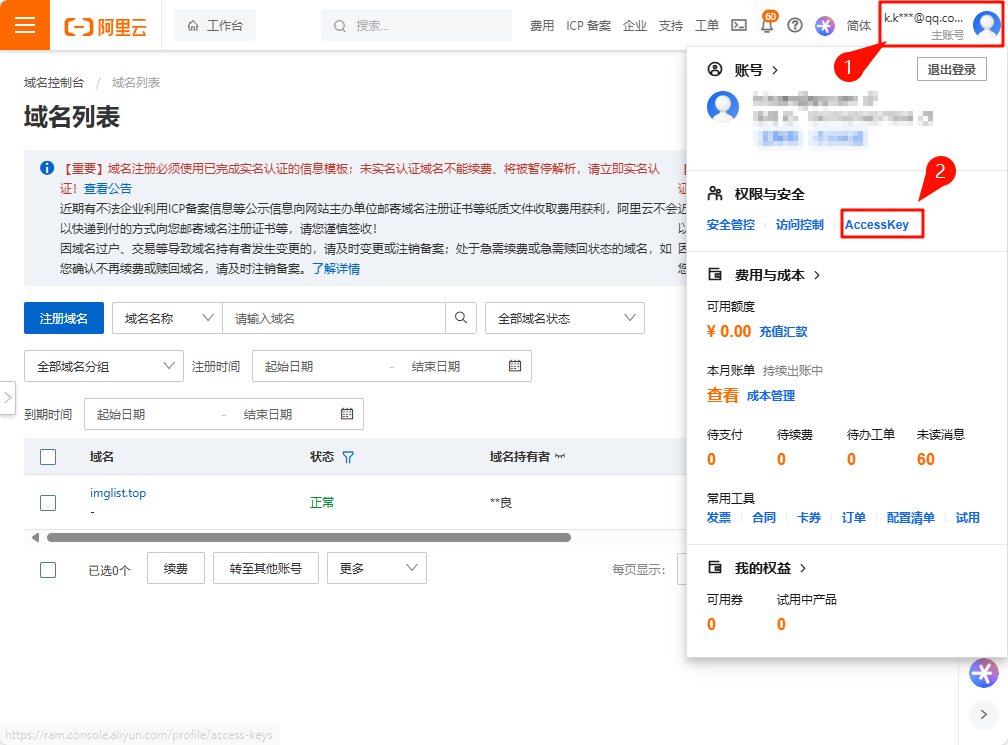This screenshot has width=1008, height=745.
Task: Open the help question-mark icon
Action: coord(795,25)
